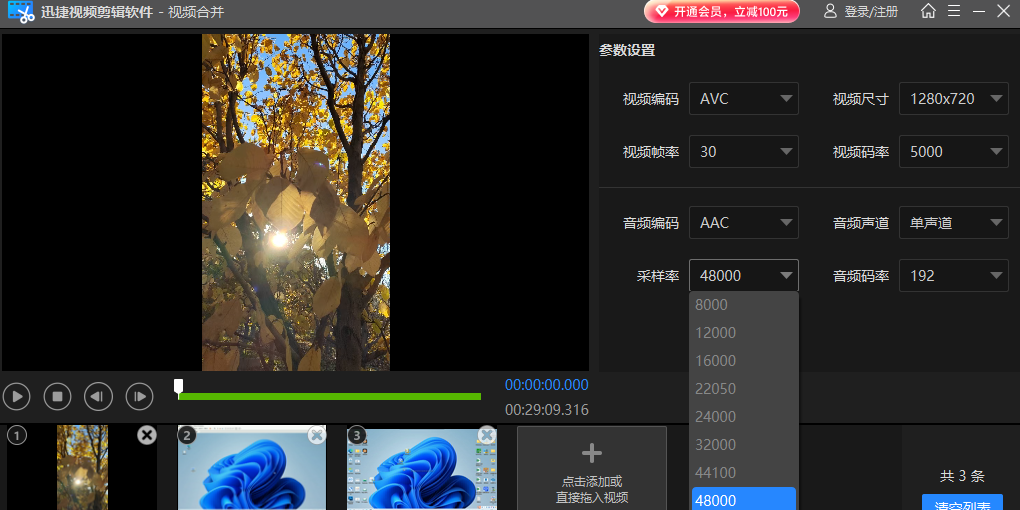Open the hamburger menu in the title bar
The image size is (1020, 510).
coord(953,12)
